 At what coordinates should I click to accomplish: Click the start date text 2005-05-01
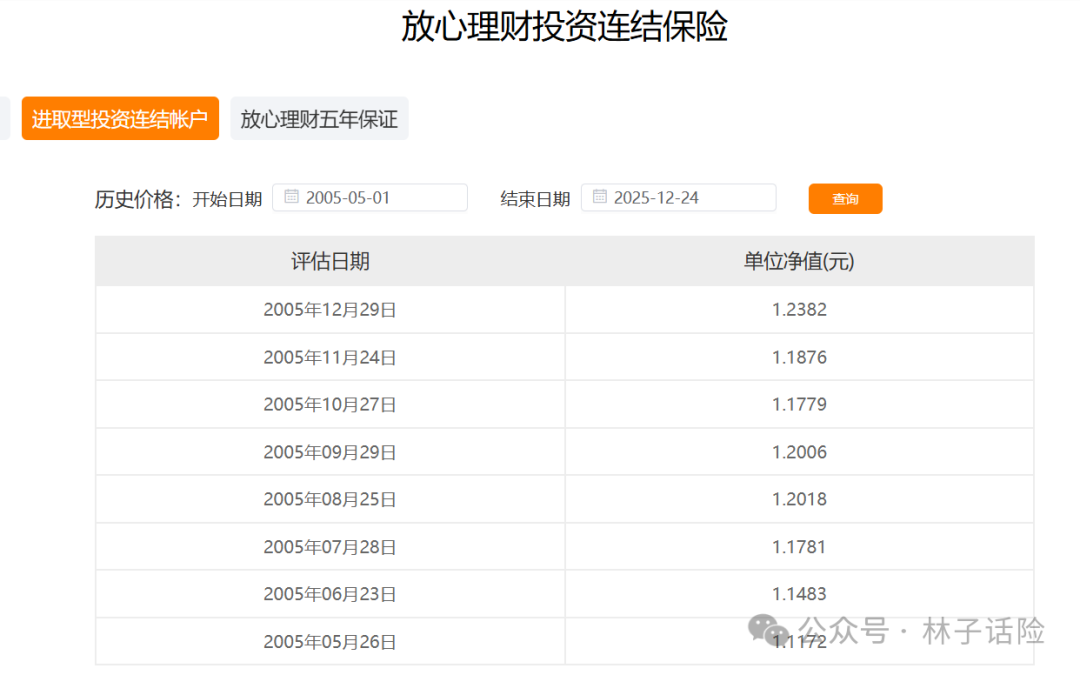(x=348, y=197)
